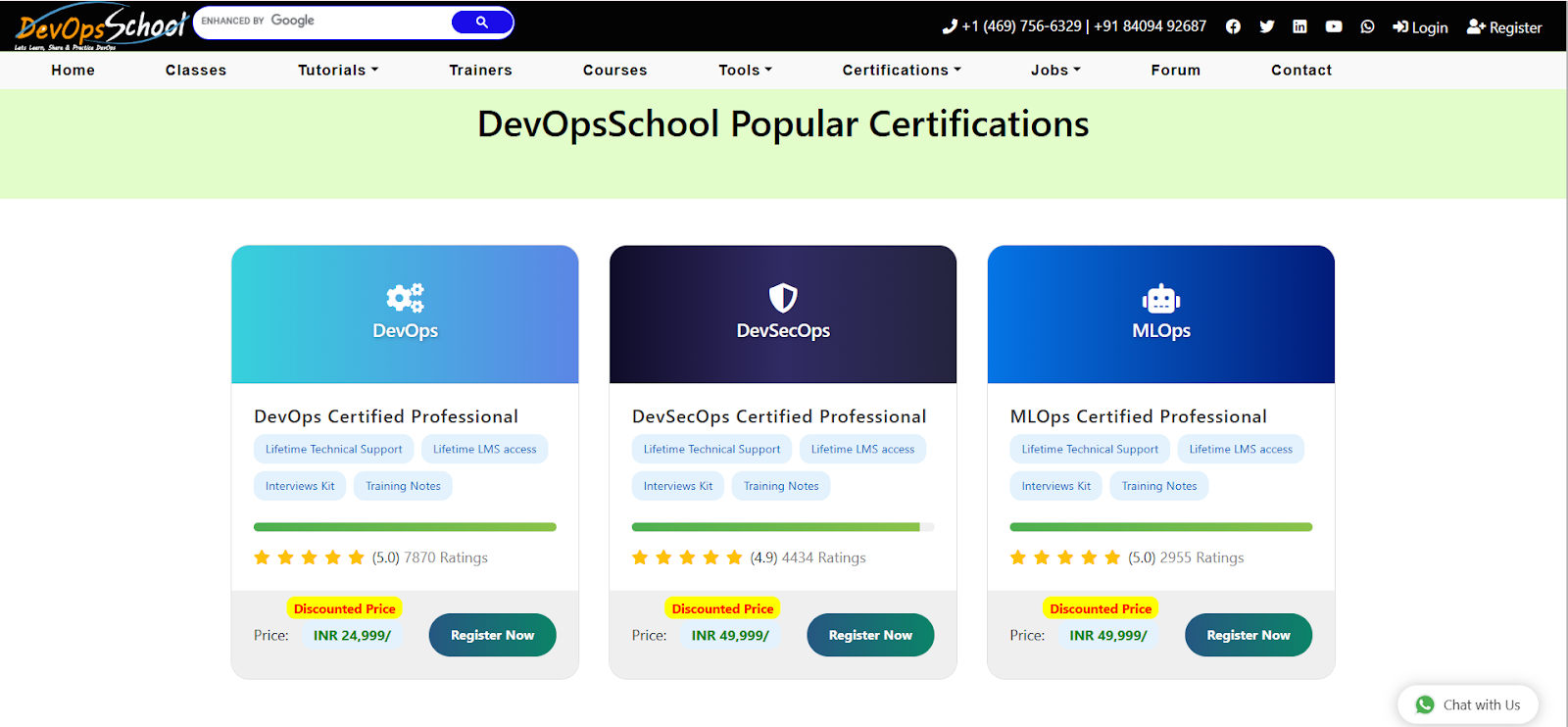
Task: Open the YouTube icon in header
Action: click(x=1334, y=26)
